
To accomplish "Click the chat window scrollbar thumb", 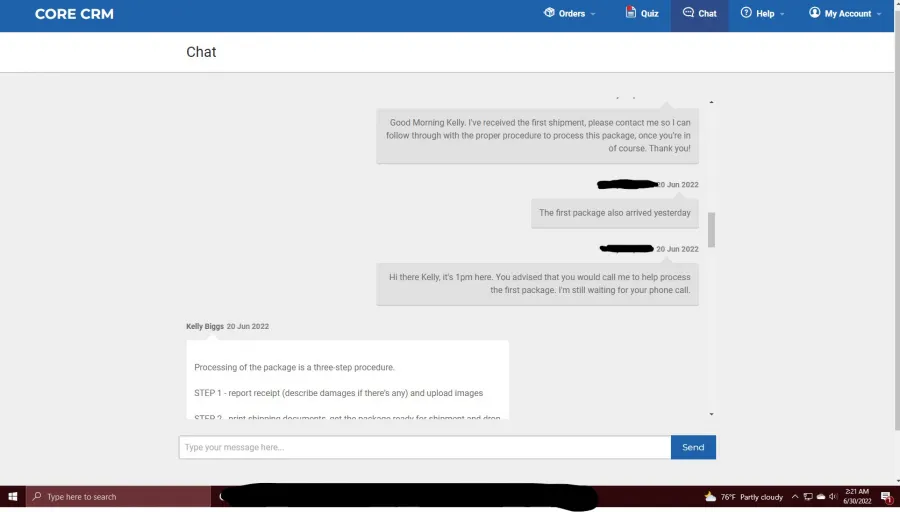I will (711, 230).
